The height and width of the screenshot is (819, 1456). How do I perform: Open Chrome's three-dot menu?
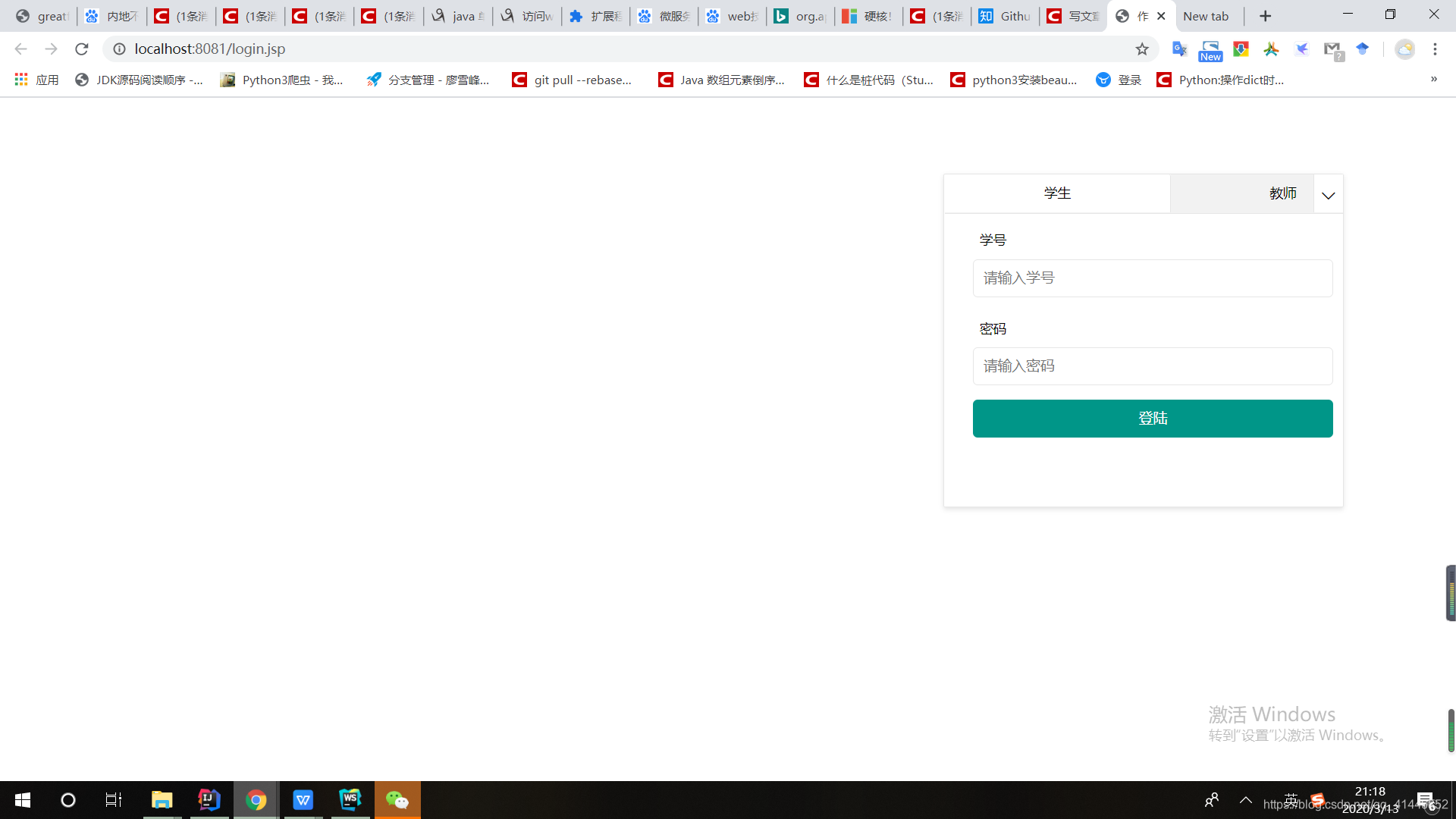click(1435, 49)
